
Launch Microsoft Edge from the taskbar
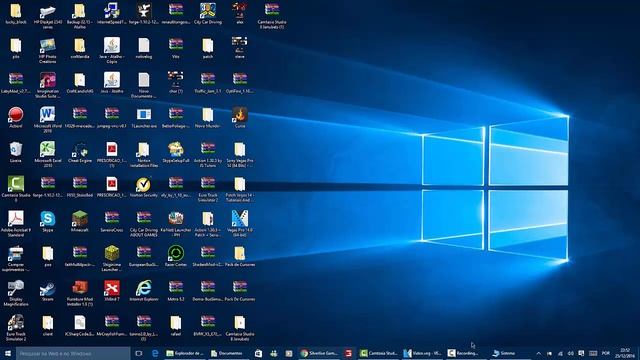(x=155, y=353)
